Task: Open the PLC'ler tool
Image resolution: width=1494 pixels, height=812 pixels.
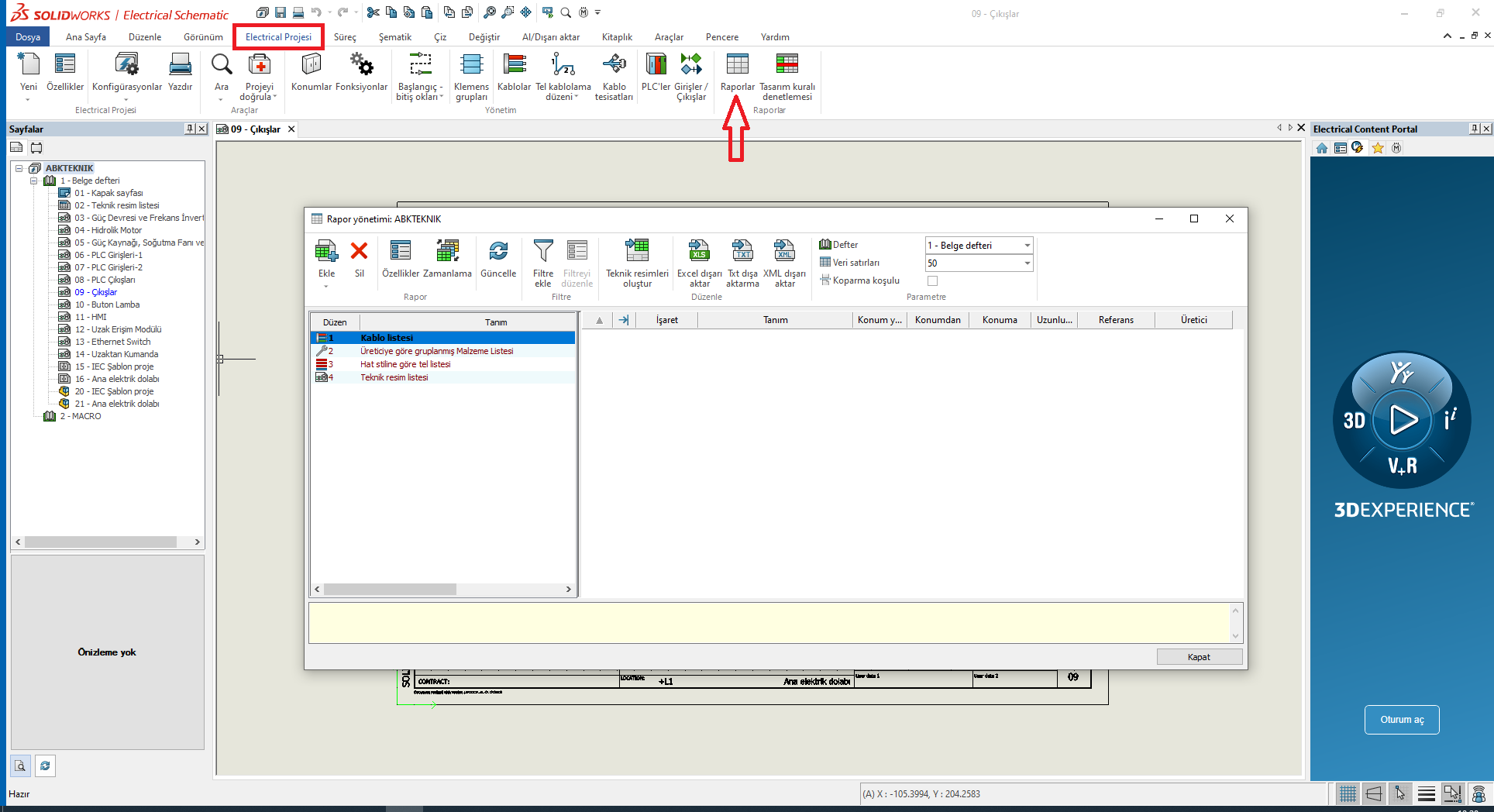Action: pyautogui.click(x=655, y=75)
